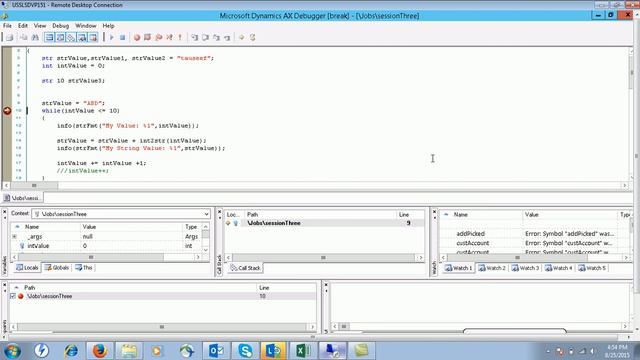Launch Firefox from the taskbar

click(x=100, y=351)
